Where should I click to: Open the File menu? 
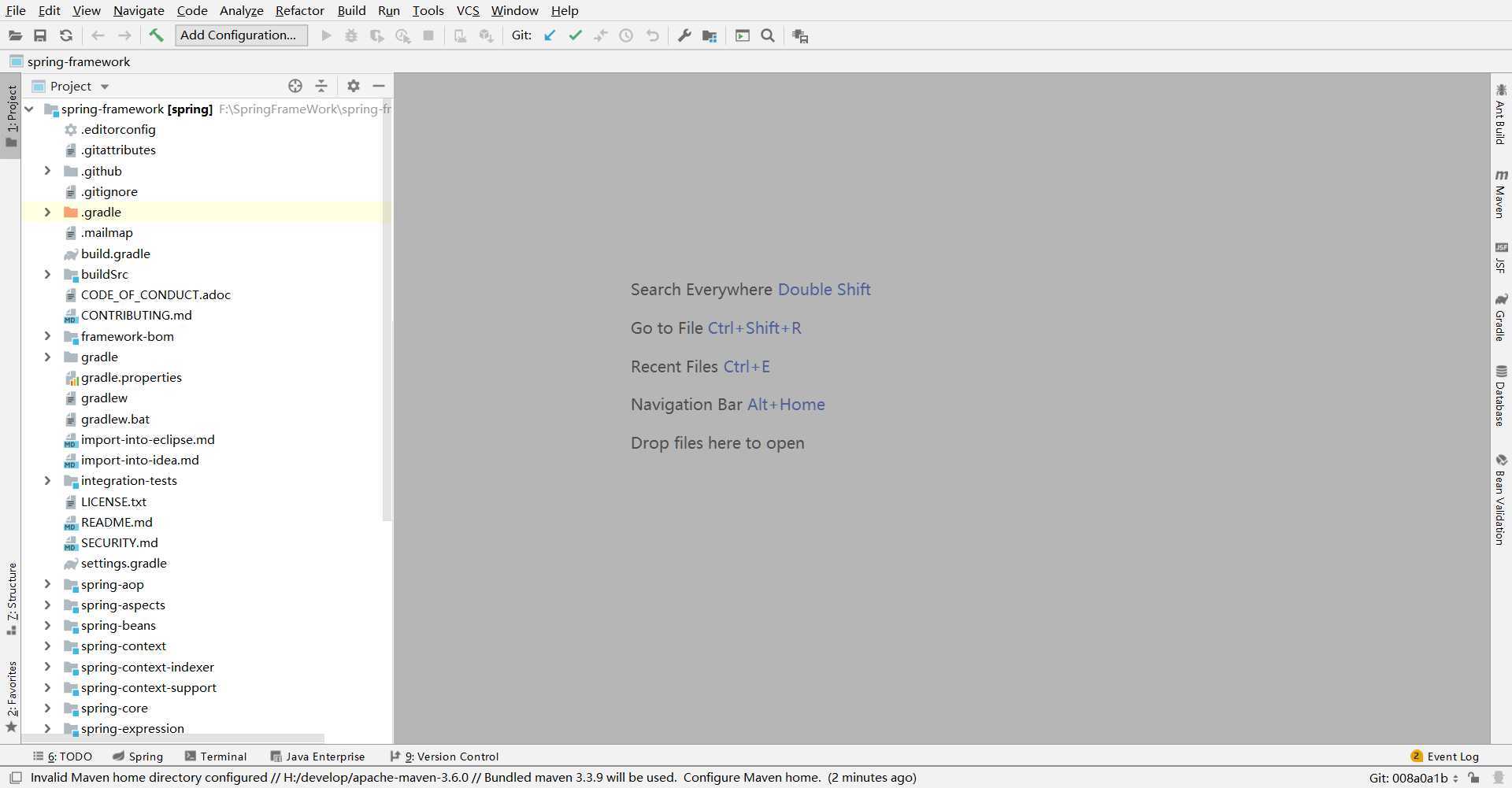click(x=16, y=10)
